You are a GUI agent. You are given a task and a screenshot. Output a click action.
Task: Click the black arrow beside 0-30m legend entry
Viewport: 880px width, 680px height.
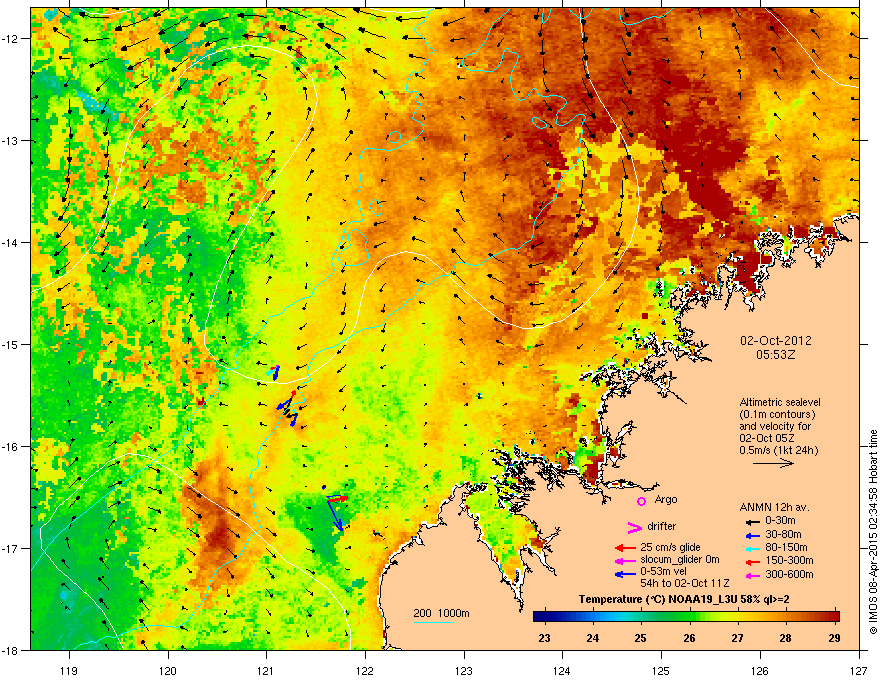pyautogui.click(x=752, y=522)
